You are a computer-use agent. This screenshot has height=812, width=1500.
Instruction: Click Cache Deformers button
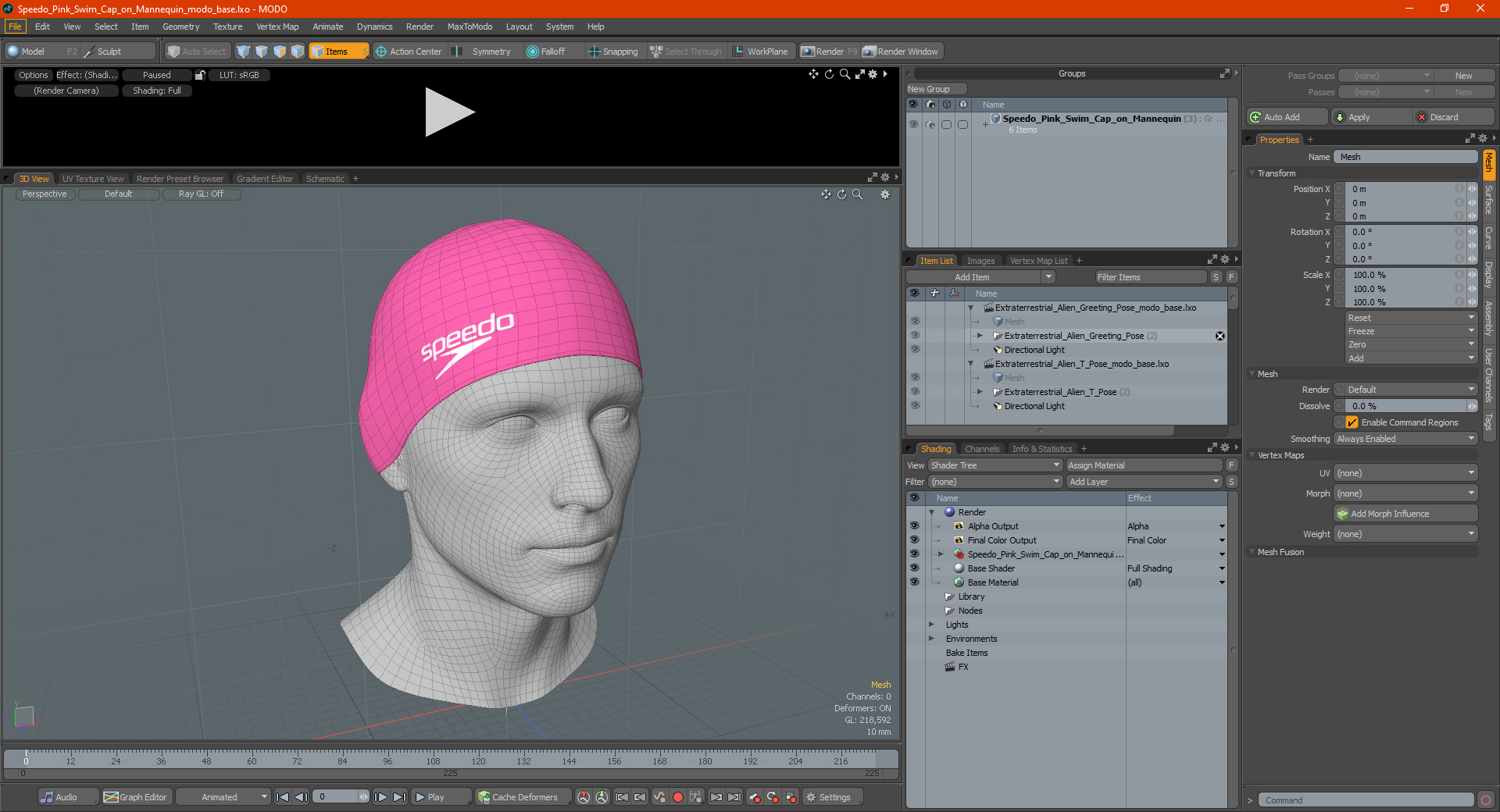(523, 797)
